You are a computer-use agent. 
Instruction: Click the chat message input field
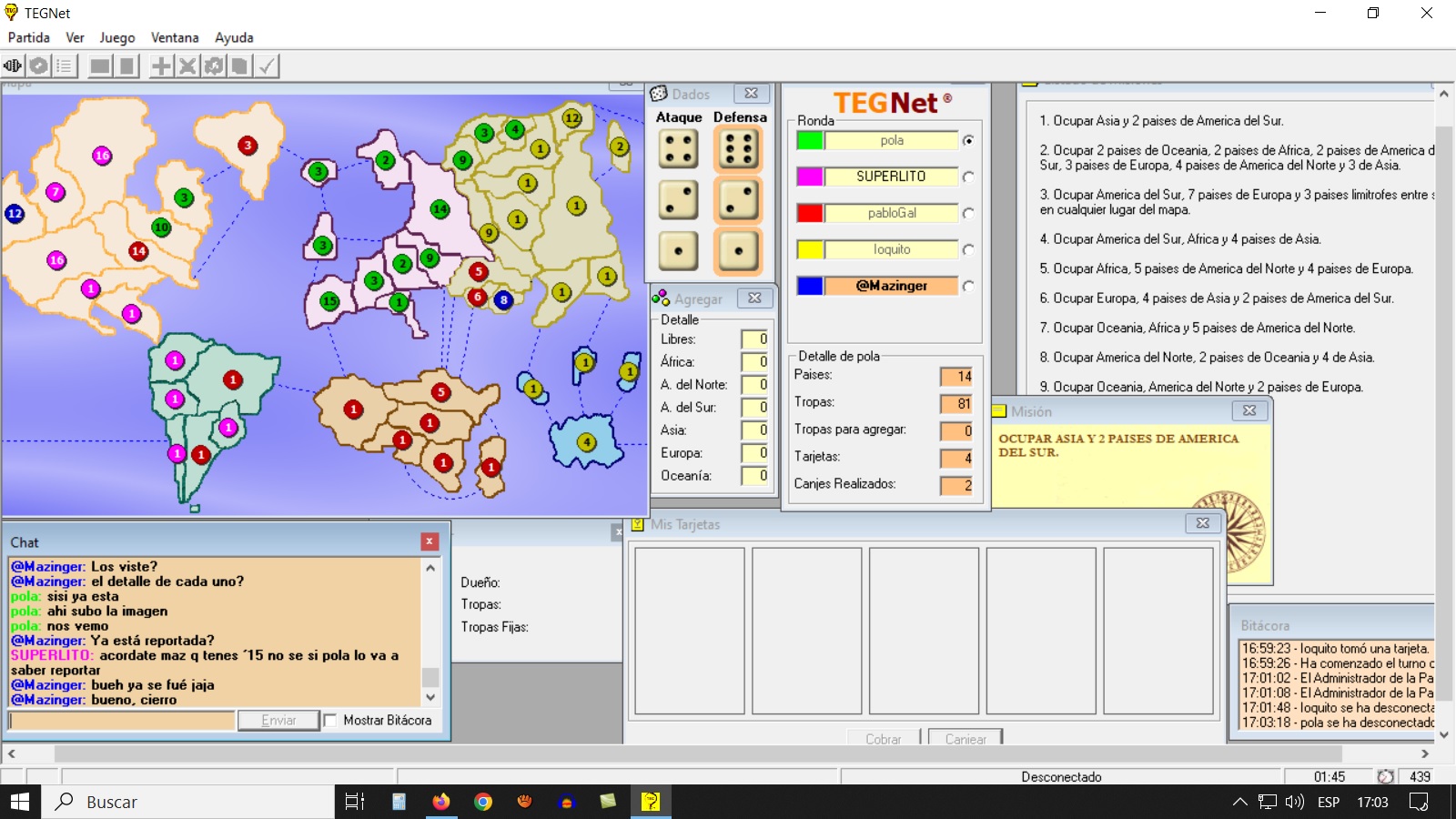pyautogui.click(x=122, y=721)
